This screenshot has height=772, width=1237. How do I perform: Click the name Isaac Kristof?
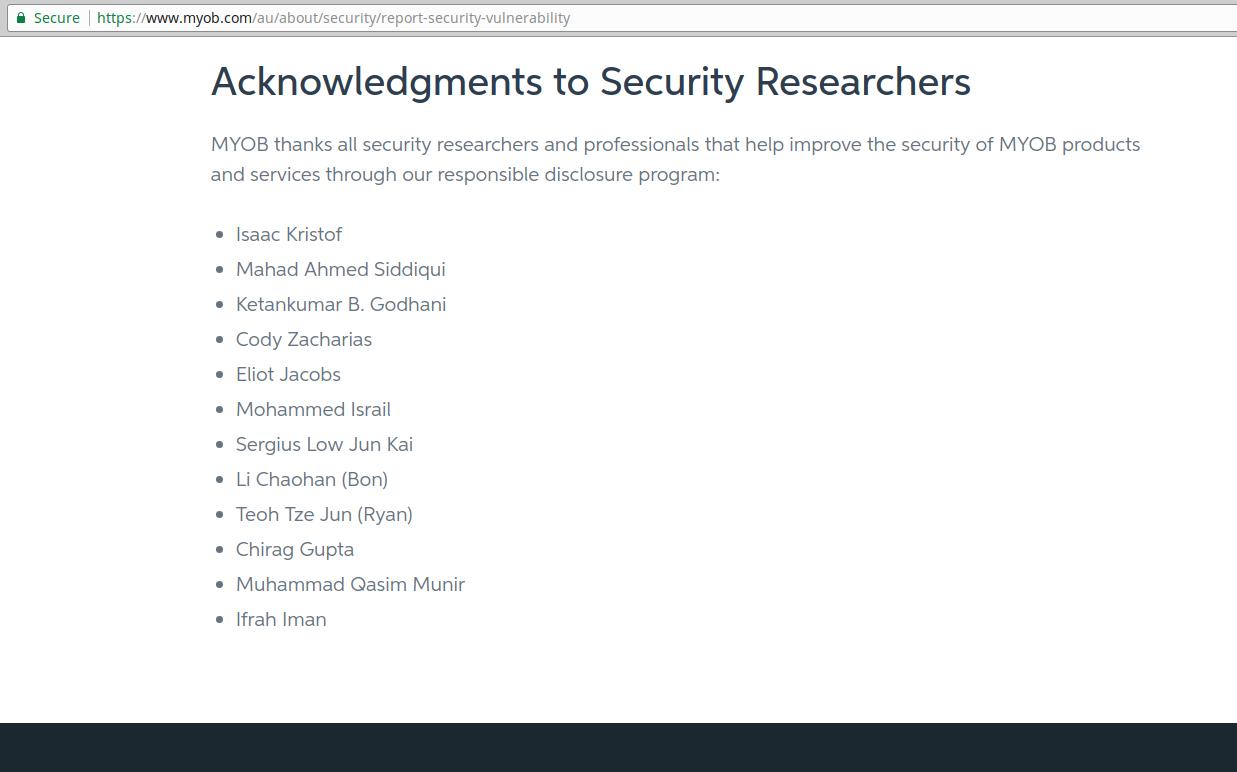point(289,234)
